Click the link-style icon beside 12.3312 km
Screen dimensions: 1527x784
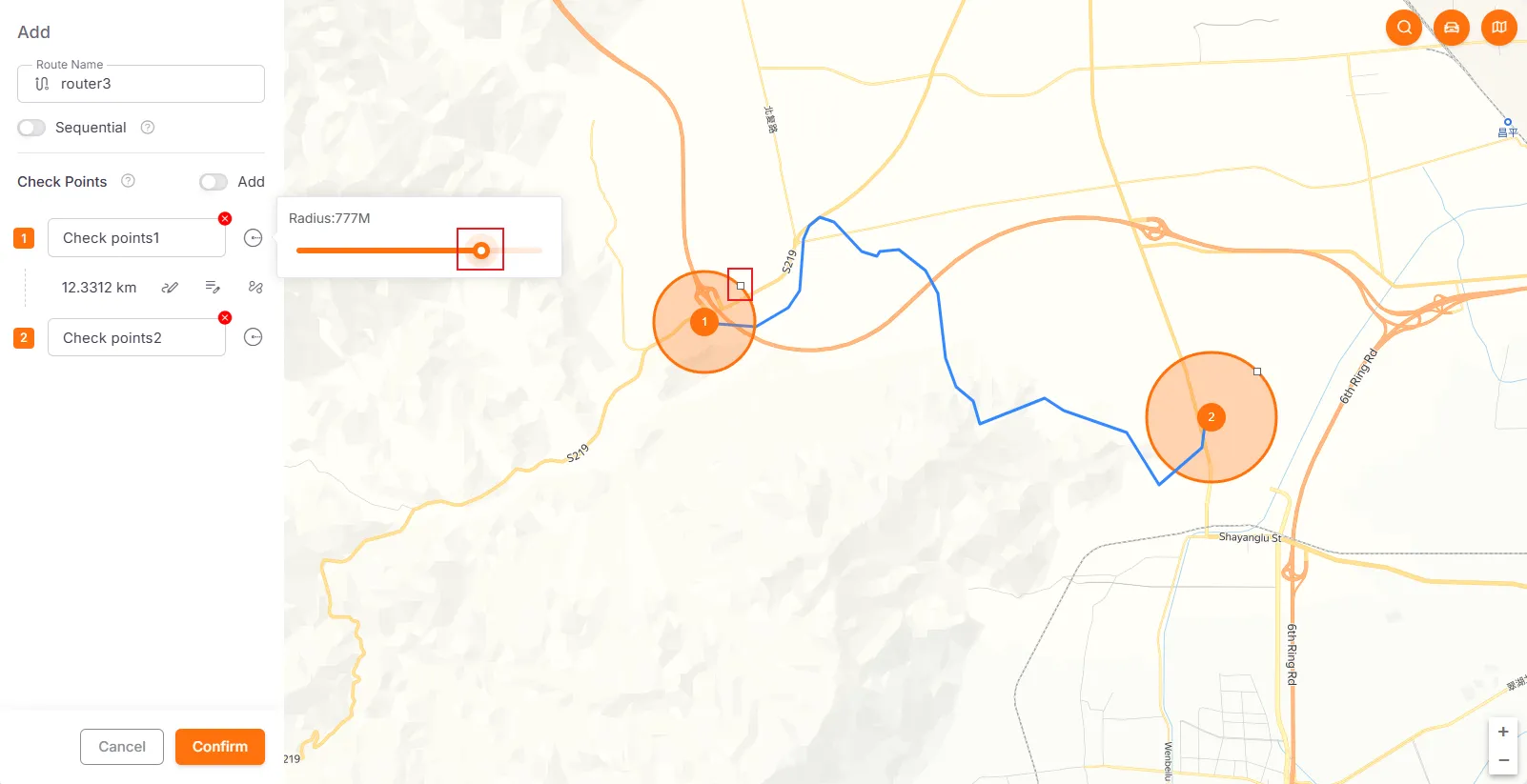pyautogui.click(x=171, y=288)
